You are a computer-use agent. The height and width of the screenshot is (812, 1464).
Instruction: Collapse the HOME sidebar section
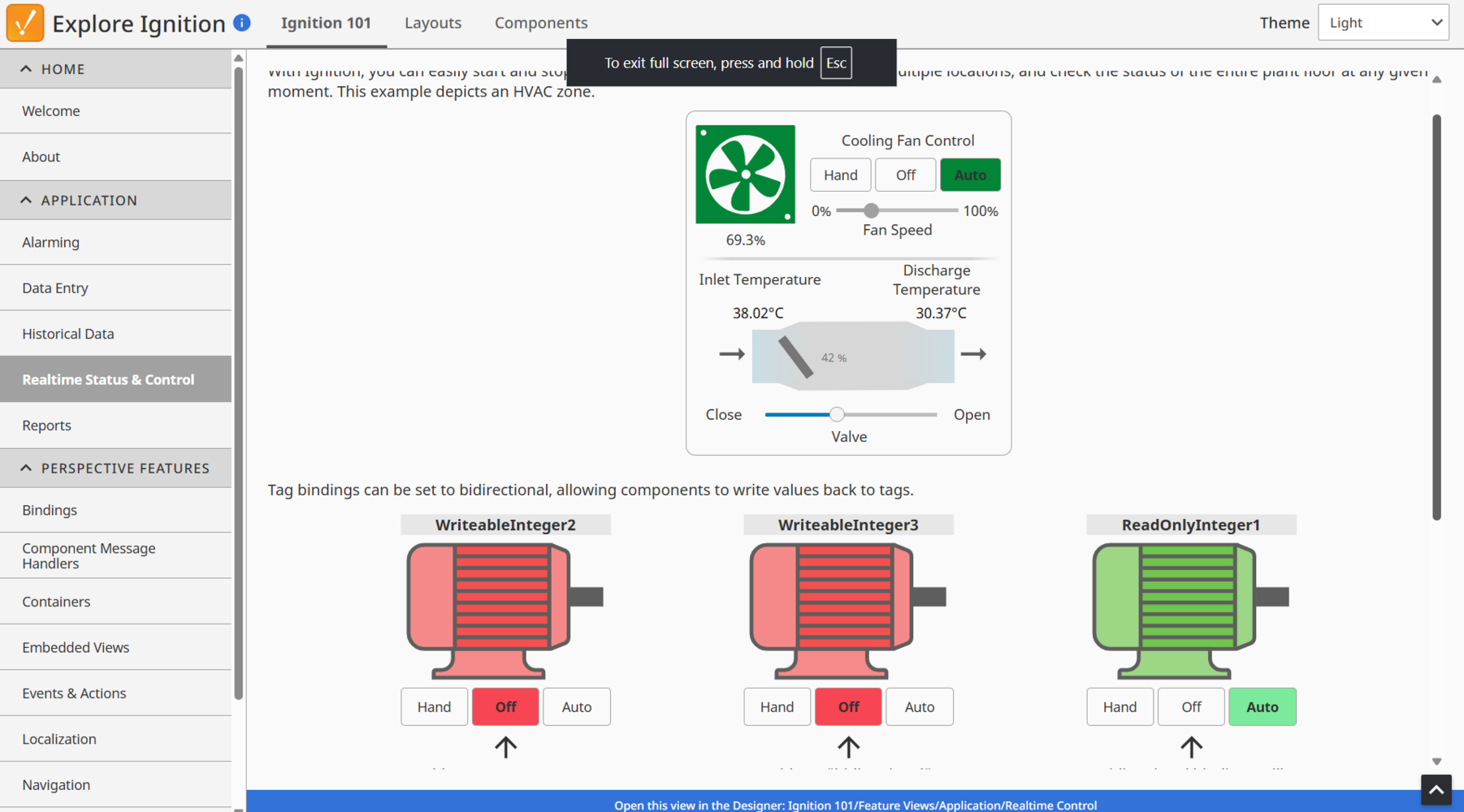point(27,69)
